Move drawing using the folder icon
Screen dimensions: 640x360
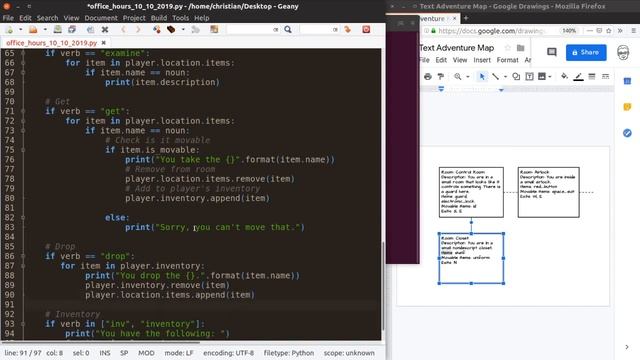pos(520,48)
